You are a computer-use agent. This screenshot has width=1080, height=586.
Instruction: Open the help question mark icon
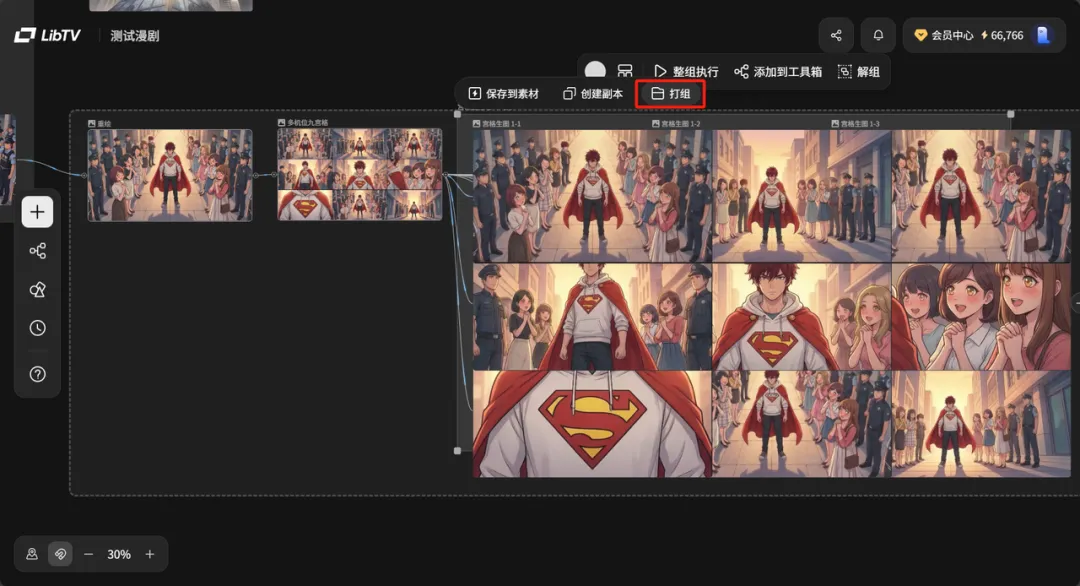click(x=37, y=374)
